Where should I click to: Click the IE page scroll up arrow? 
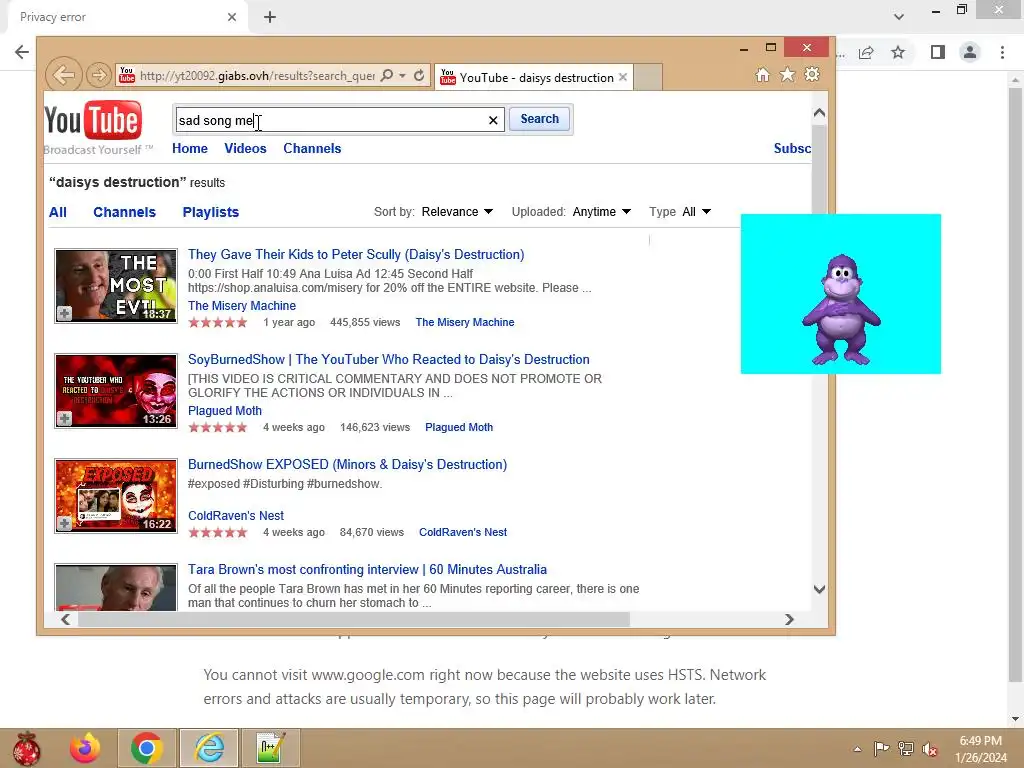click(820, 113)
